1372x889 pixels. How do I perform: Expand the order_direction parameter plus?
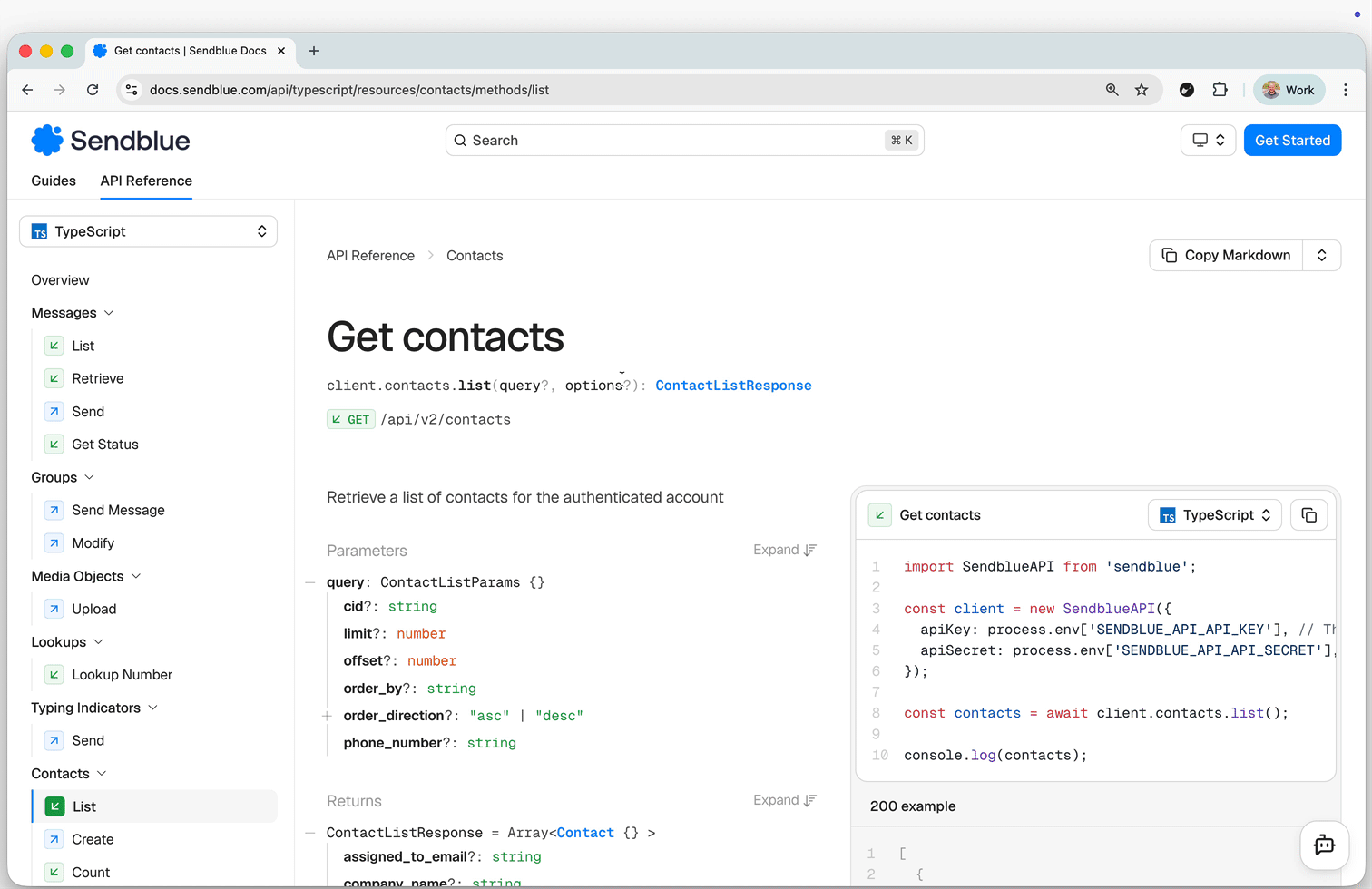(327, 716)
